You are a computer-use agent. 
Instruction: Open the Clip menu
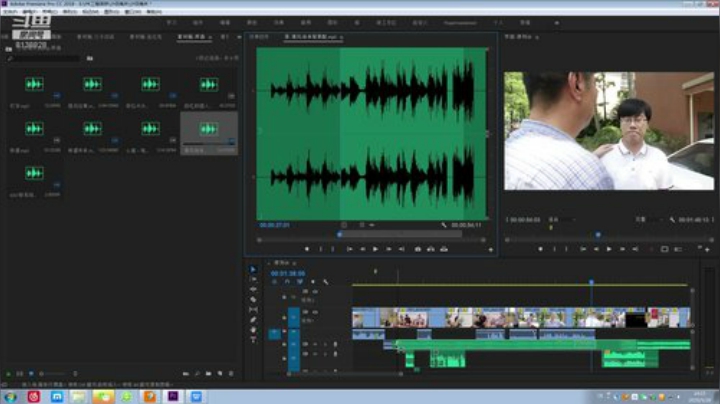click(x=50, y=11)
